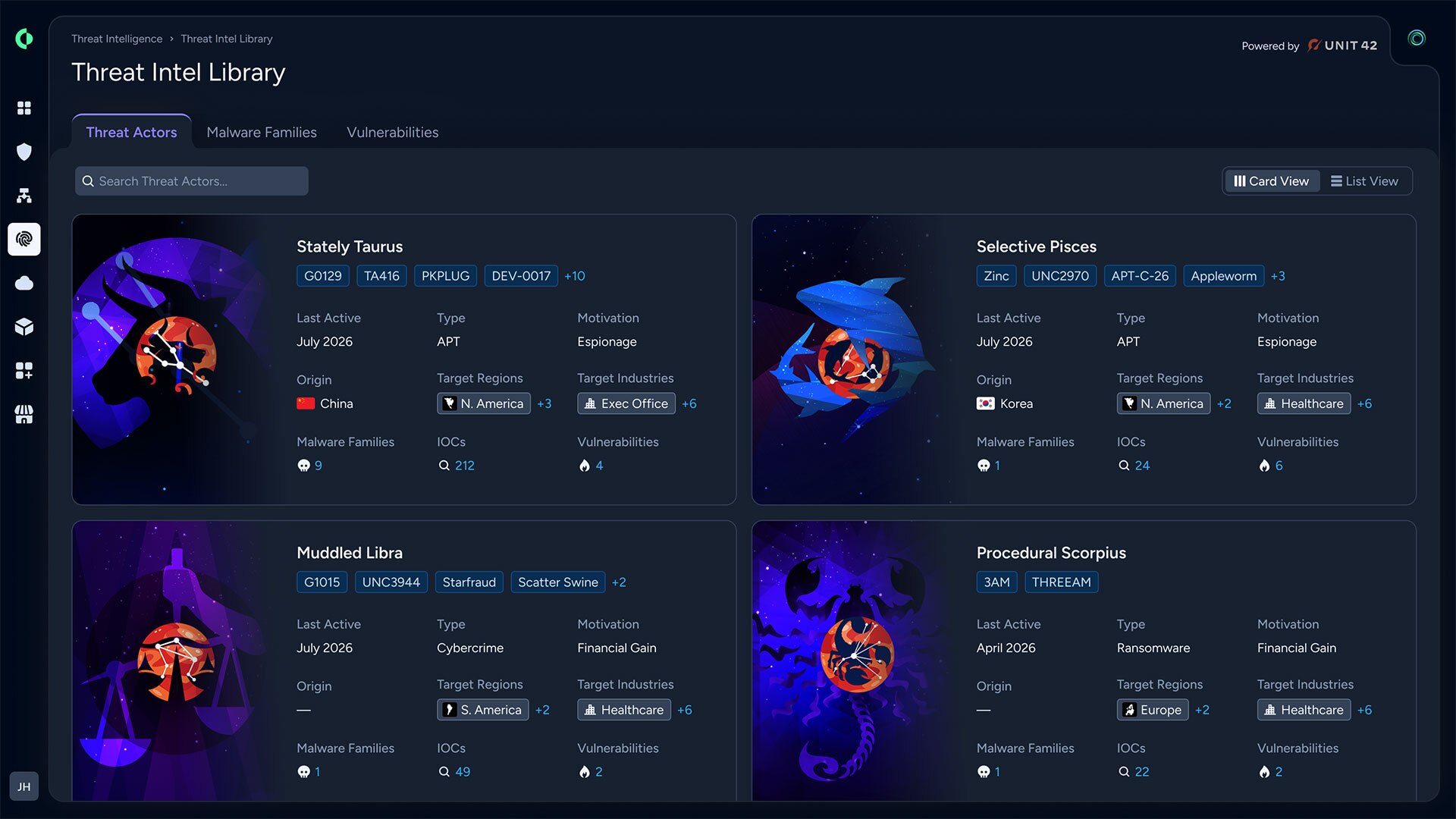The image size is (1456, 819).
Task: Show +2 more regions for Procedural Scorpius
Action: tap(1202, 710)
